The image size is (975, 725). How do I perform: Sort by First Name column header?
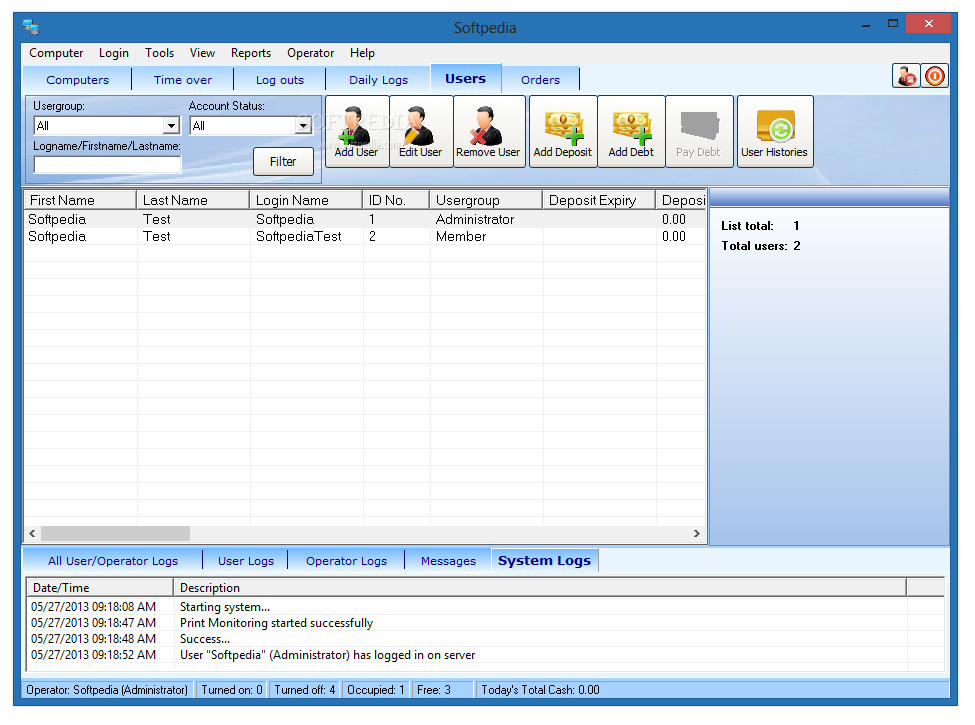point(80,200)
